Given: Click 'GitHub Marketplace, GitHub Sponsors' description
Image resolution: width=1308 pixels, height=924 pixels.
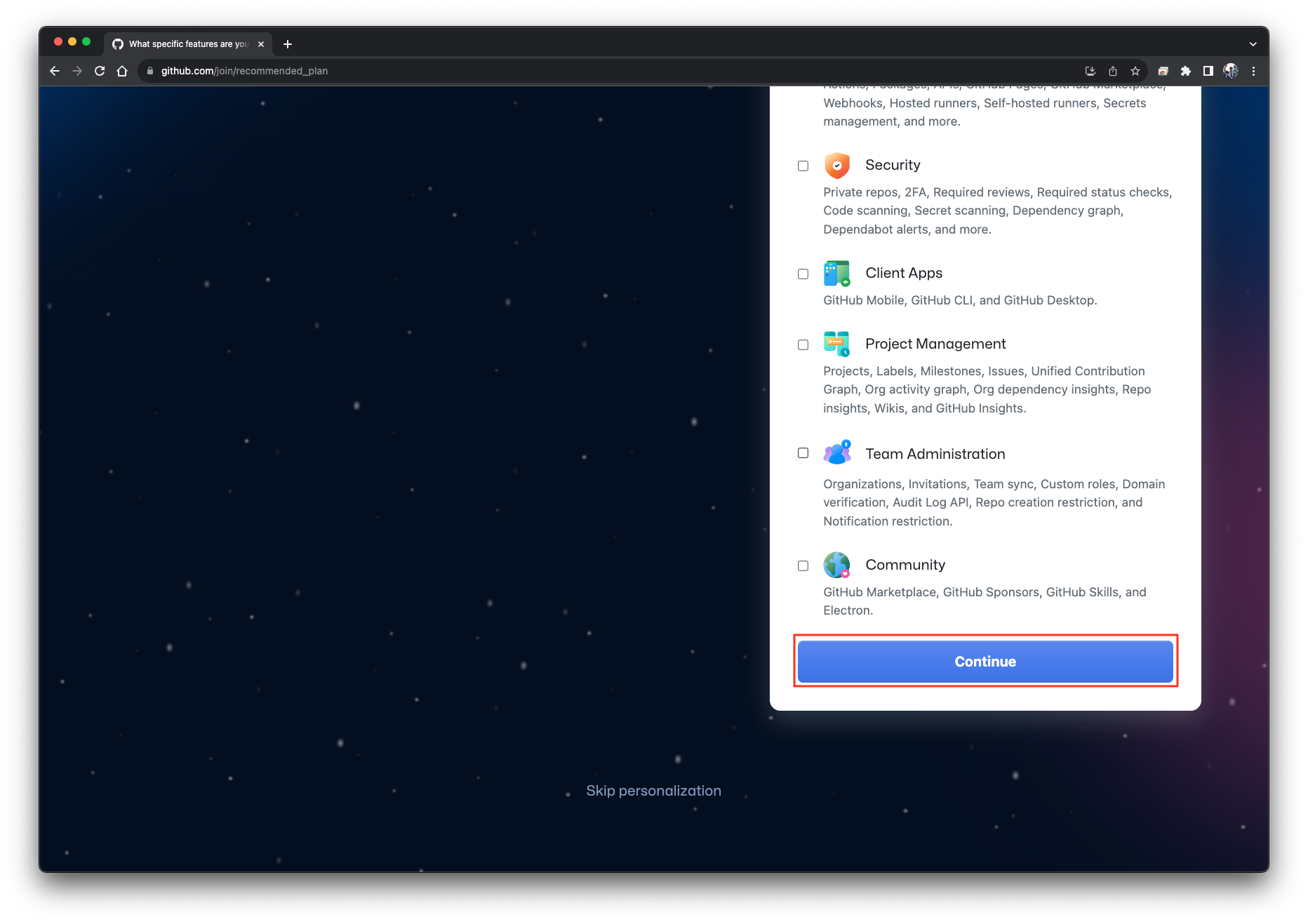Looking at the screenshot, I should point(985,601).
